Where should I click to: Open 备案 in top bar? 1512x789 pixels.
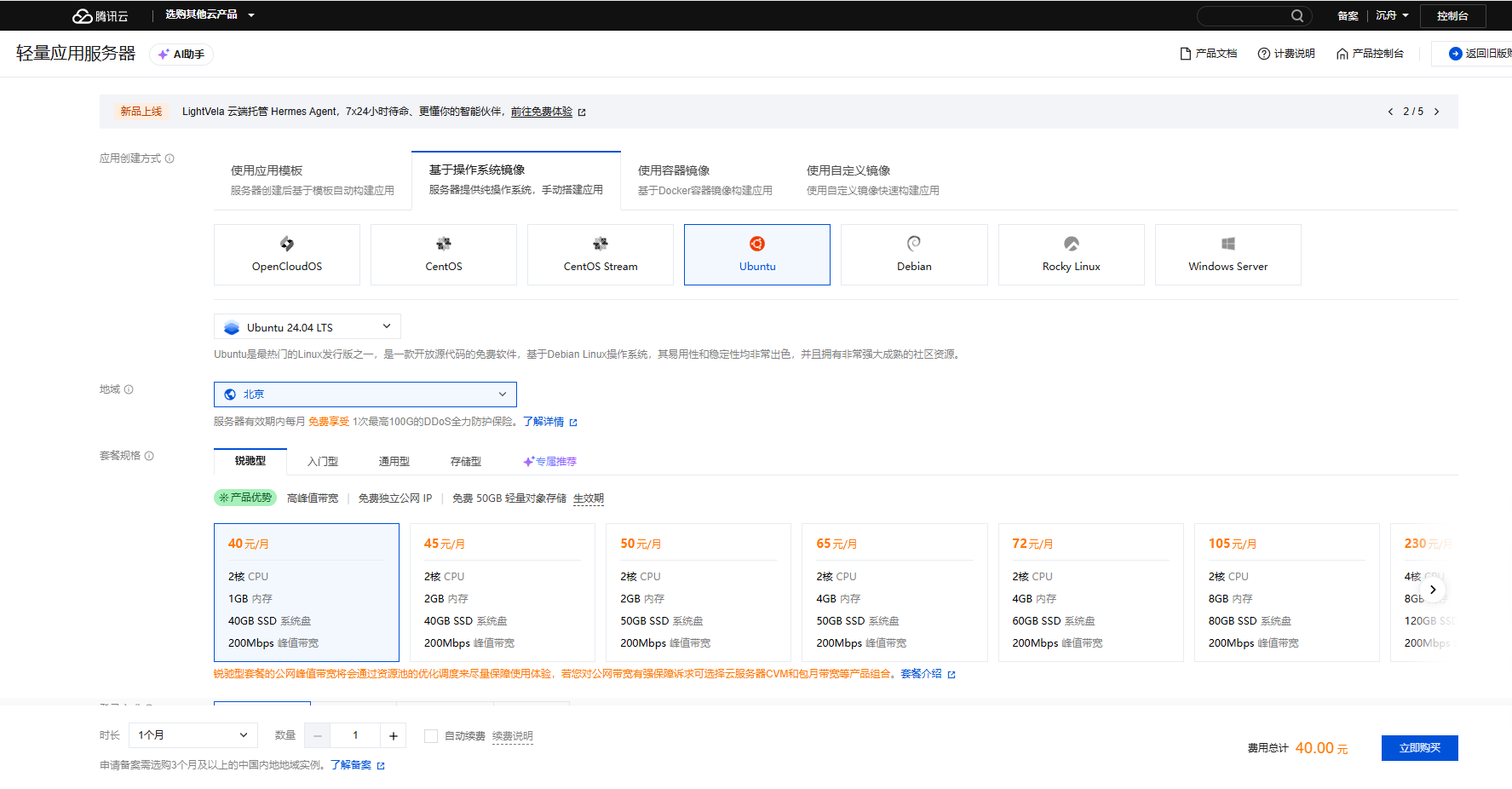coord(1348,15)
